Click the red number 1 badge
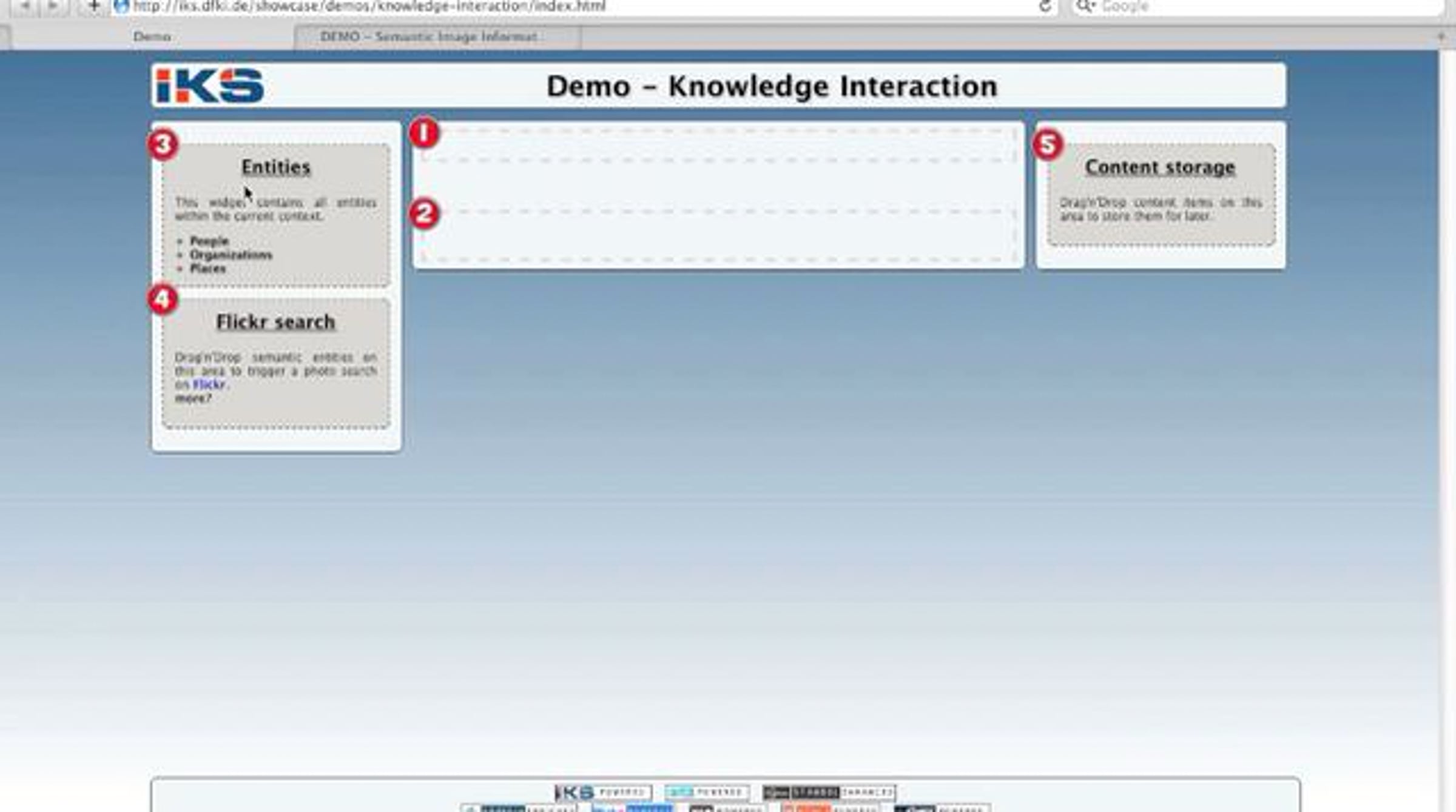The image size is (1456, 812). click(x=423, y=133)
